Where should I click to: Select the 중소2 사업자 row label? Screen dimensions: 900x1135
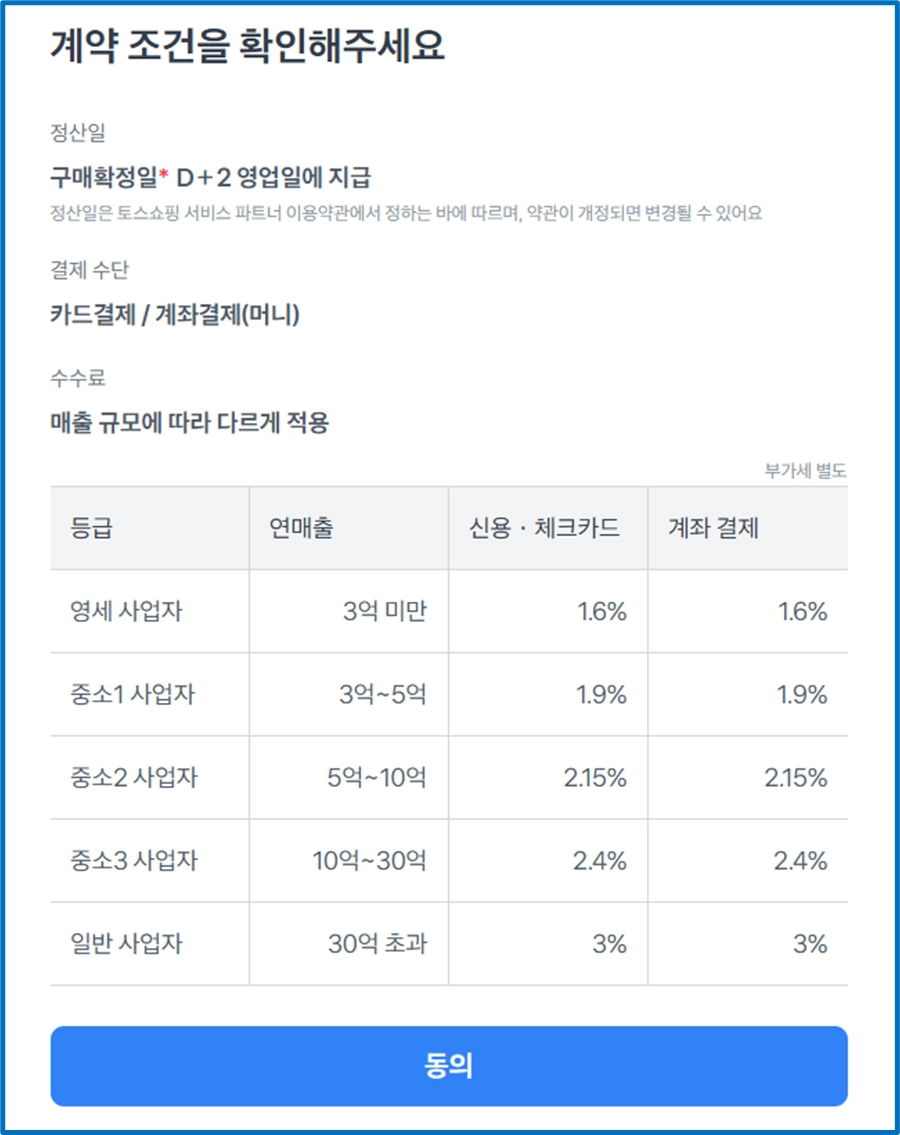[x=134, y=777]
